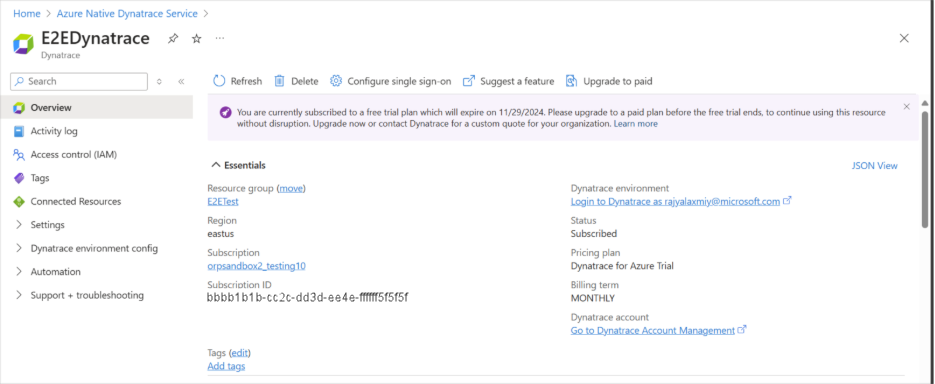Click the sidebar expand/collapse arrows icon
935x384 pixels.
point(159,82)
